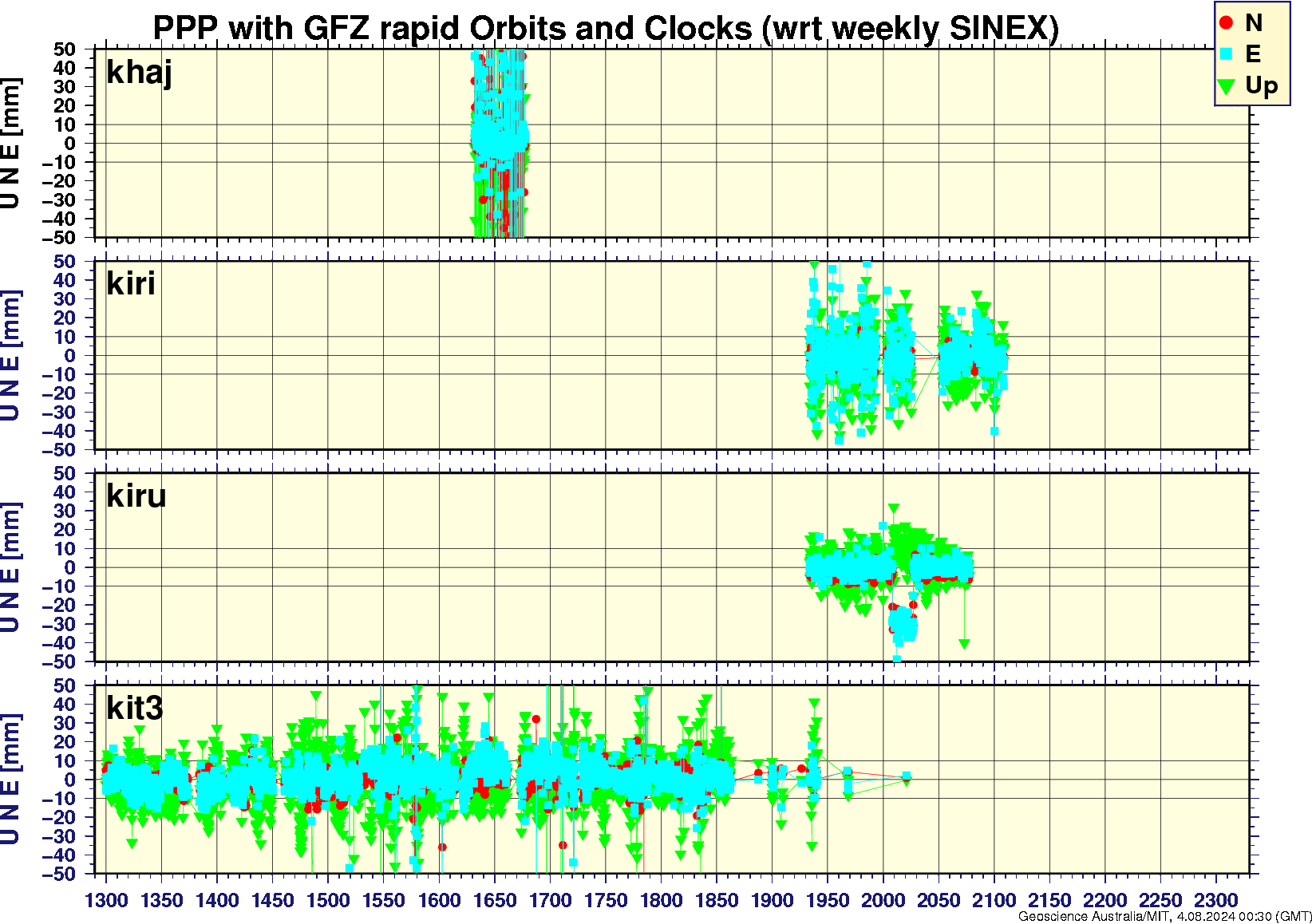1312x924 pixels.
Task: Click the x-axis tick label 1350
Action: (162, 900)
